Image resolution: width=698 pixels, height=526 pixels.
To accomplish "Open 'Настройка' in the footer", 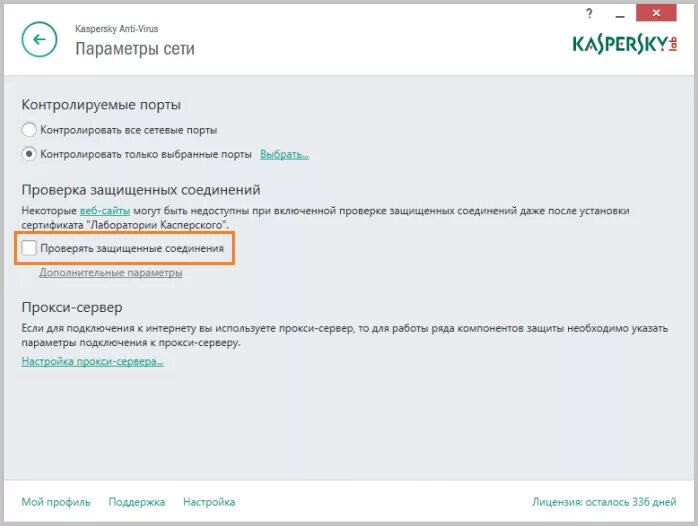I will (209, 502).
